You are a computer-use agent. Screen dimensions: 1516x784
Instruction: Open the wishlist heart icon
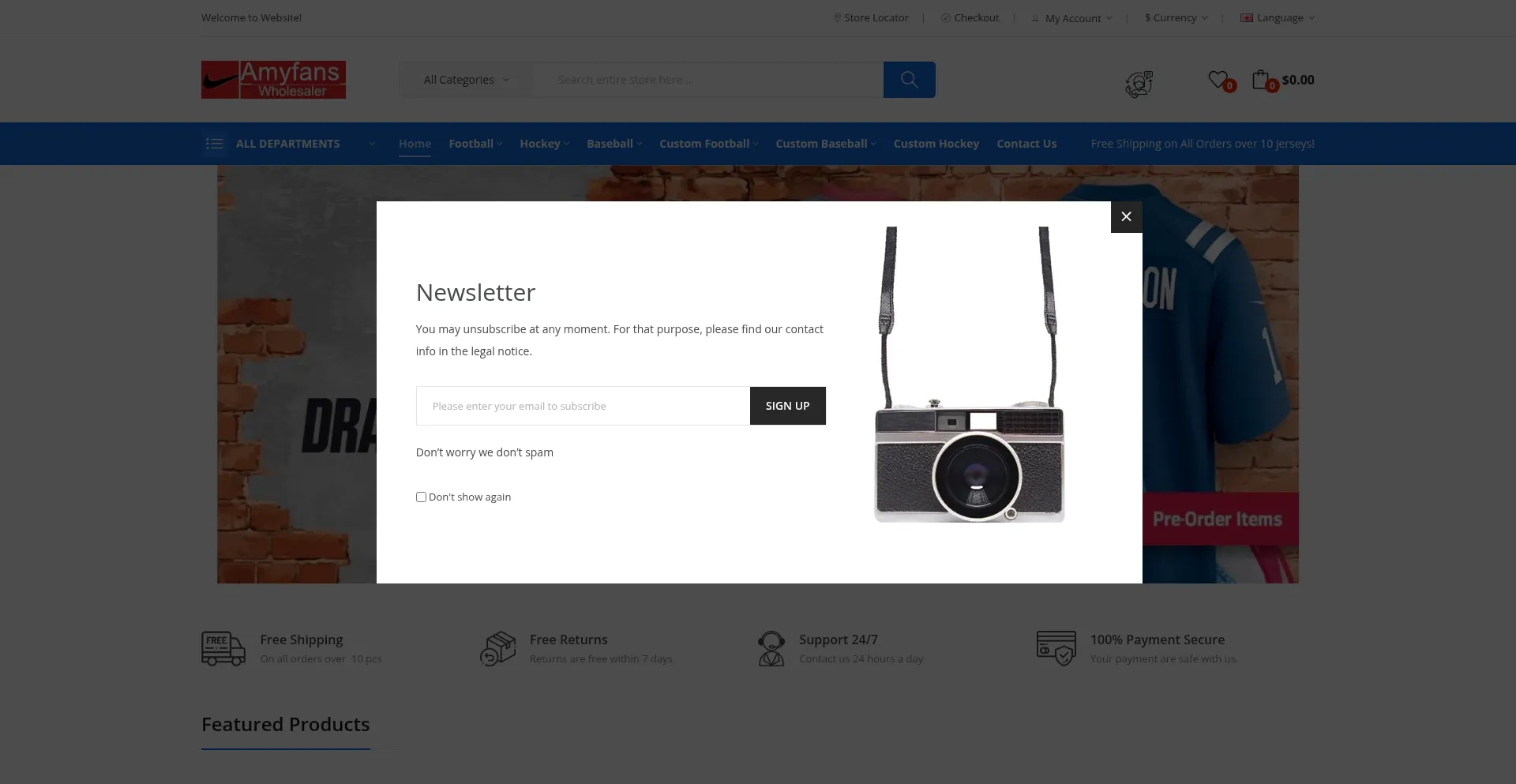pos(1218,79)
